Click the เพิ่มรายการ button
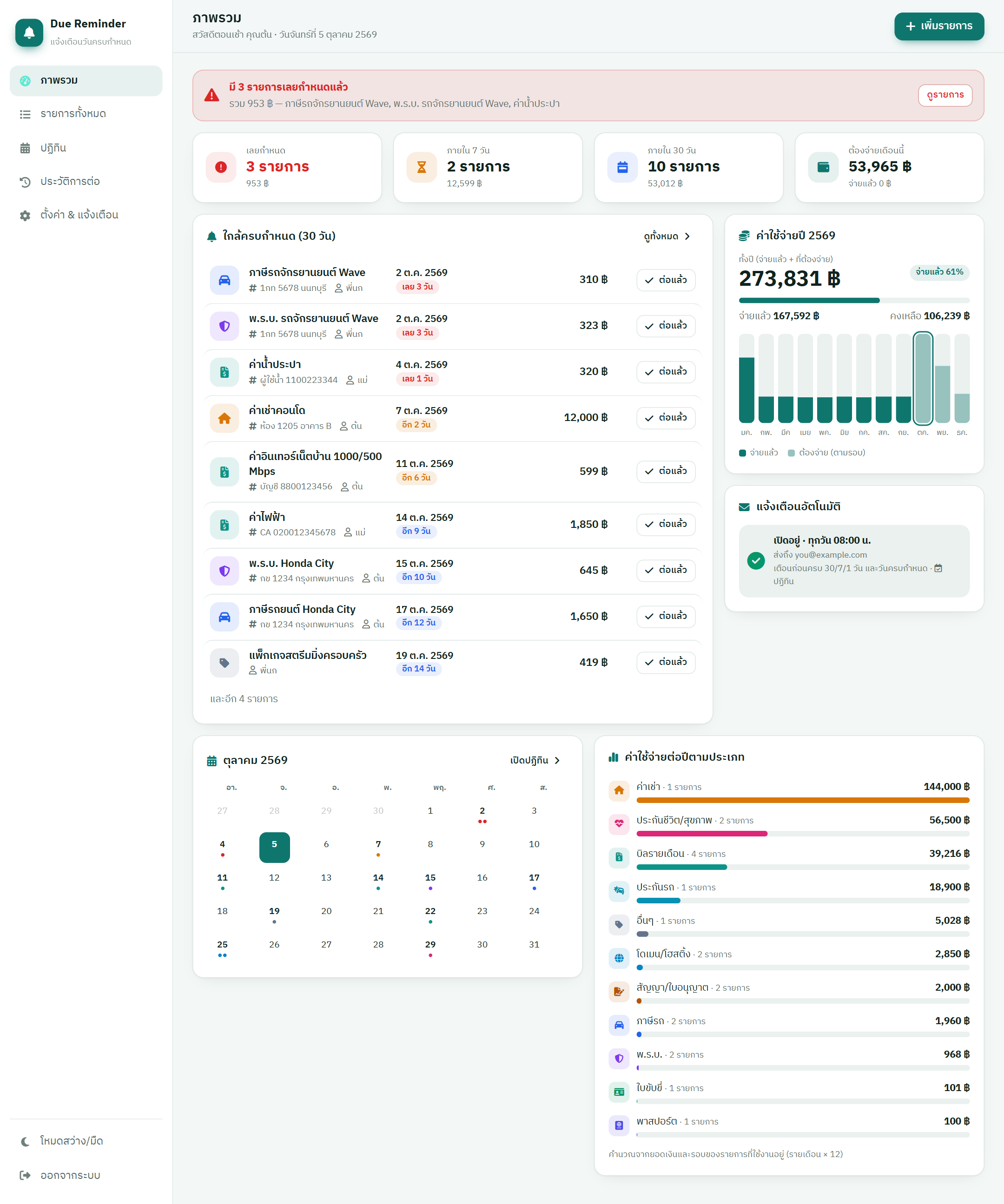The width and height of the screenshot is (1004, 1204). tap(938, 26)
